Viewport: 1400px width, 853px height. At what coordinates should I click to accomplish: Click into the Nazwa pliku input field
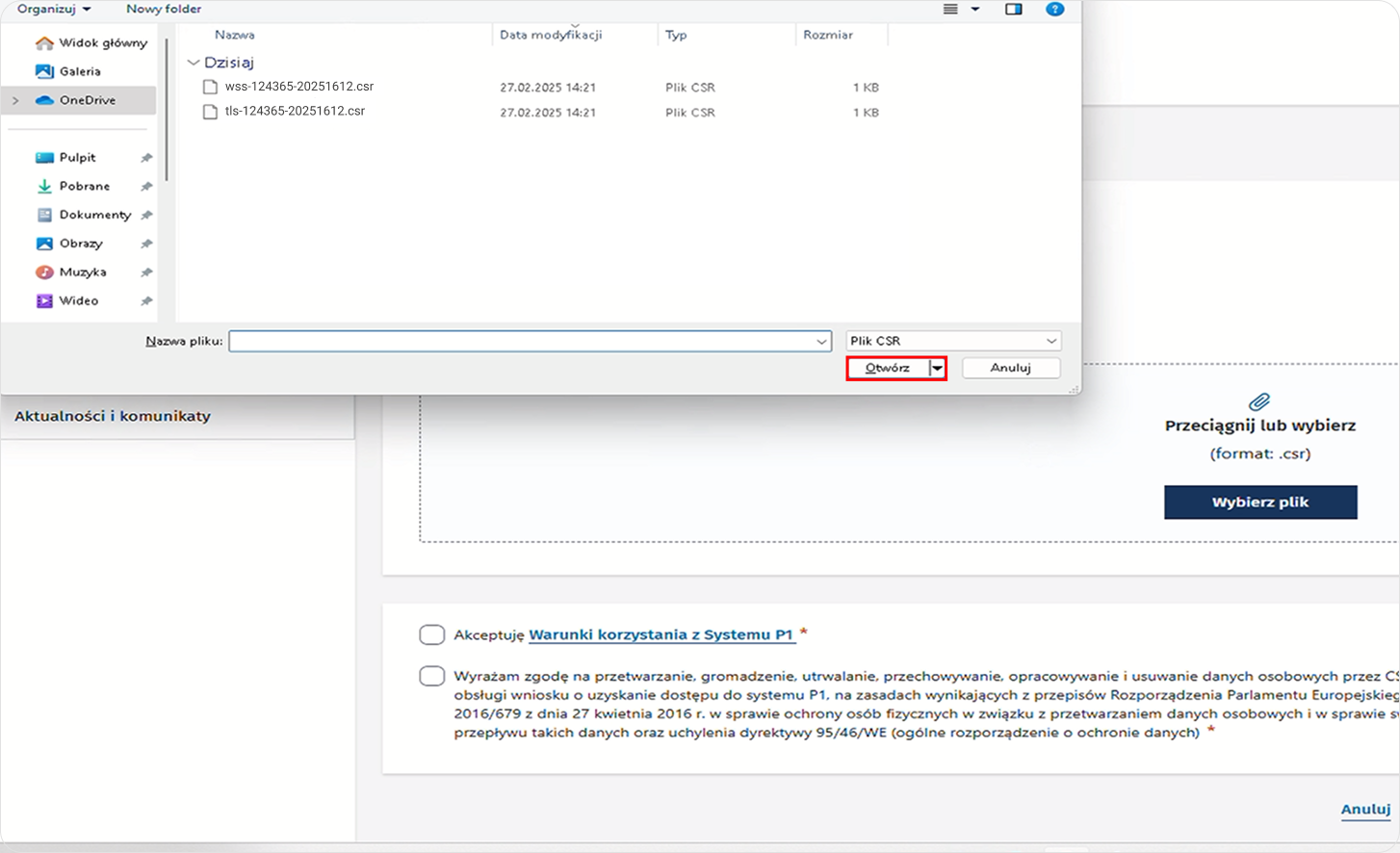[520, 341]
